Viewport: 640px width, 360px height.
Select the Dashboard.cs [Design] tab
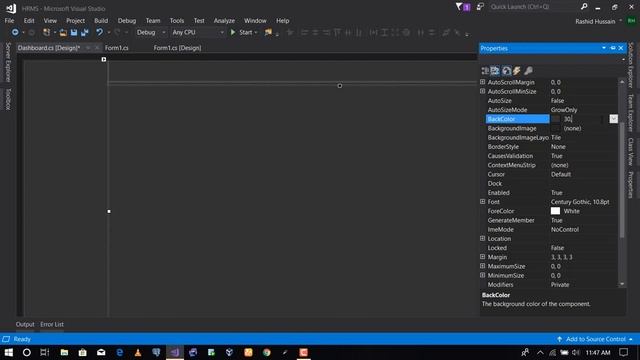[49, 48]
